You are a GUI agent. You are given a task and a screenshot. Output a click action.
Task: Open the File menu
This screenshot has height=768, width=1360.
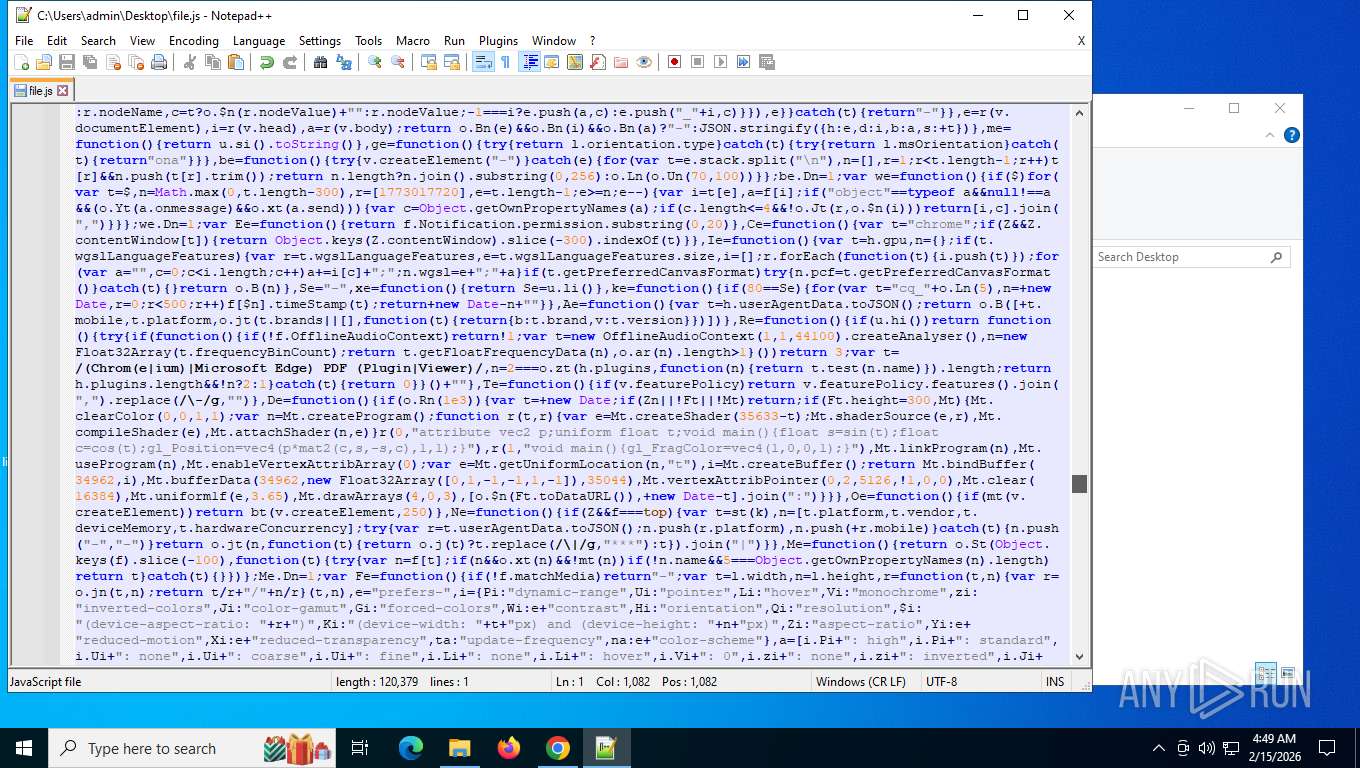click(24, 41)
